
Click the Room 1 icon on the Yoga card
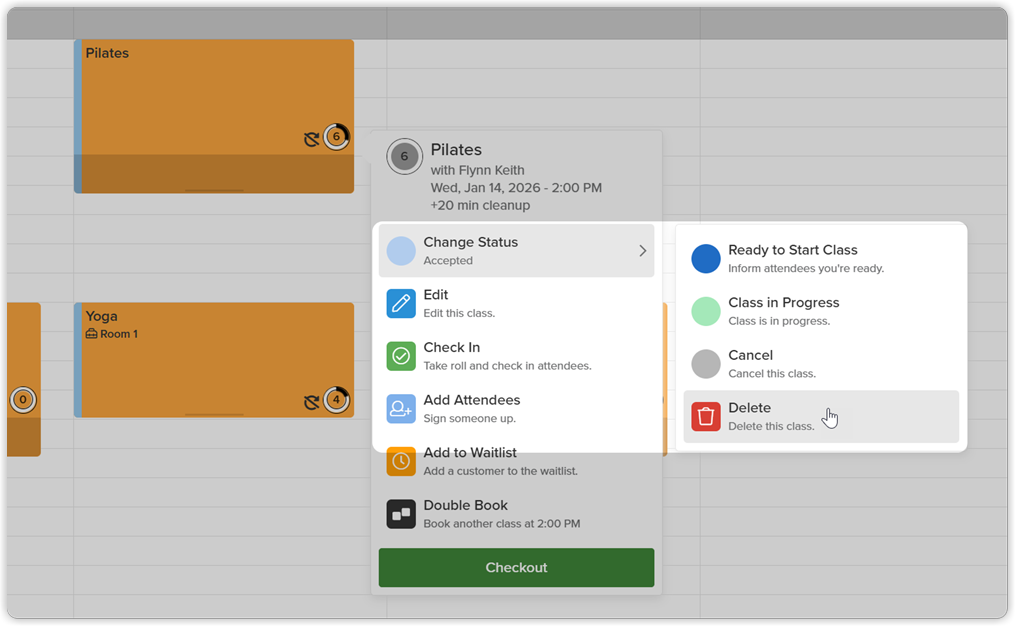(x=91, y=334)
